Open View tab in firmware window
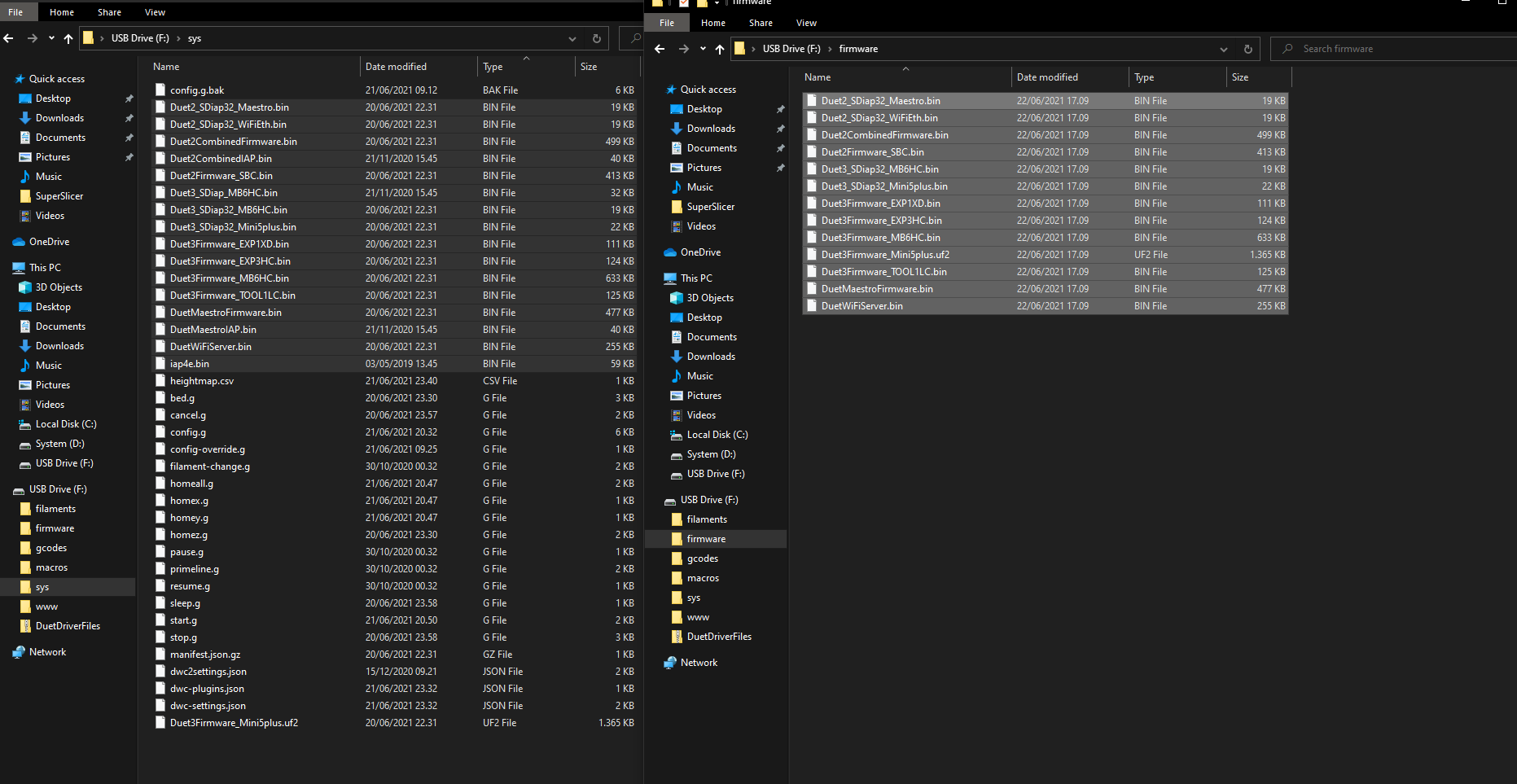Viewport: 1517px width, 784px height. pyautogui.click(x=806, y=23)
